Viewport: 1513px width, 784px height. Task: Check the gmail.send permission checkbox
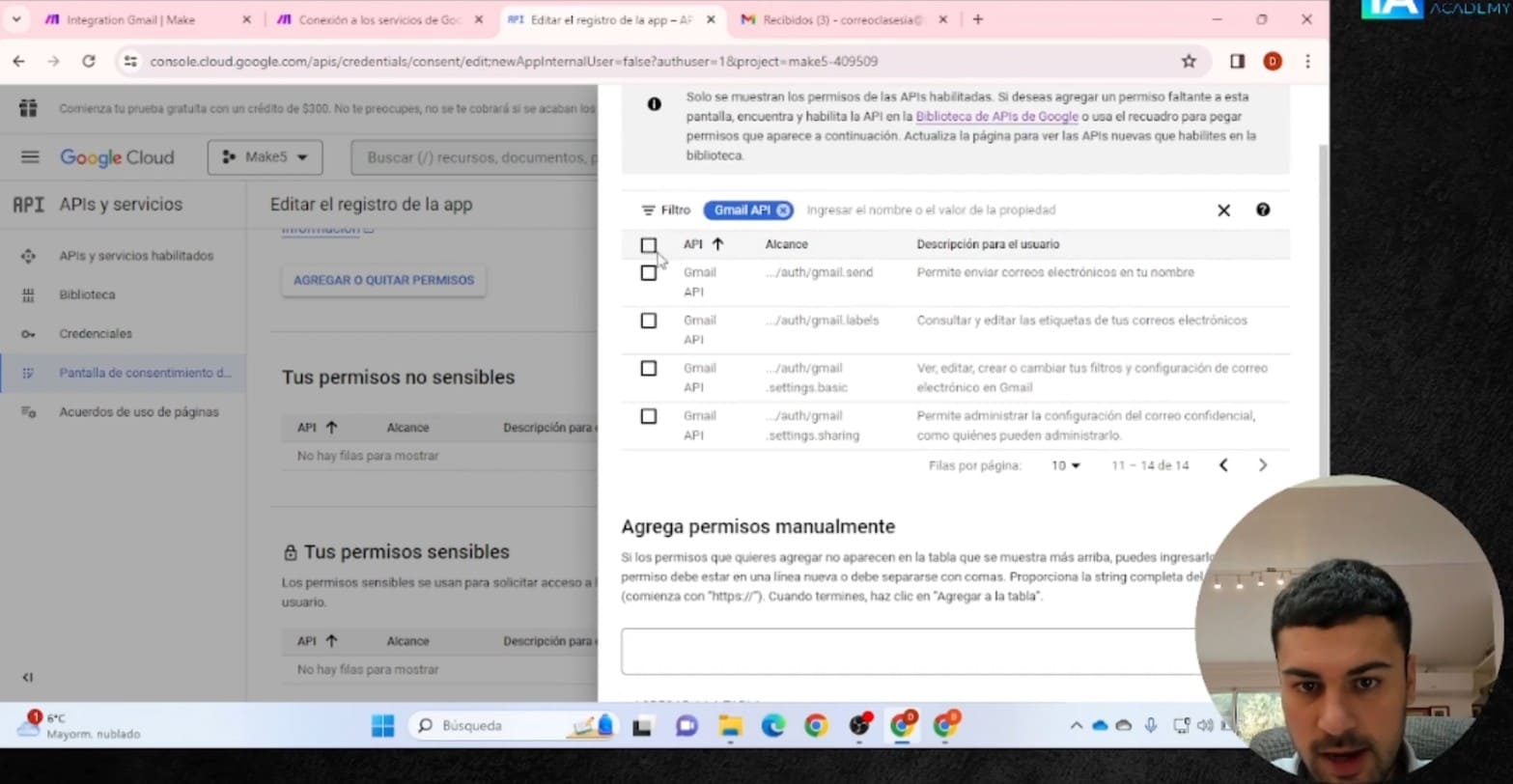649,273
